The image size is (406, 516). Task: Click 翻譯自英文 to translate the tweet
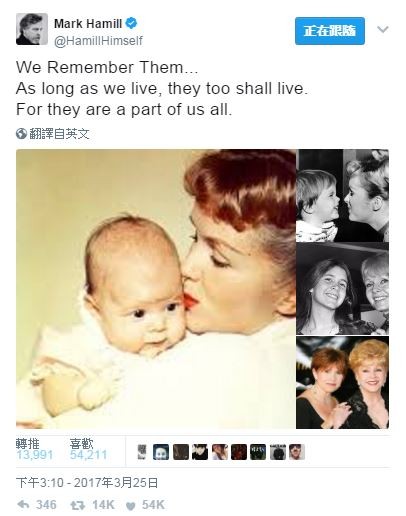click(x=59, y=134)
